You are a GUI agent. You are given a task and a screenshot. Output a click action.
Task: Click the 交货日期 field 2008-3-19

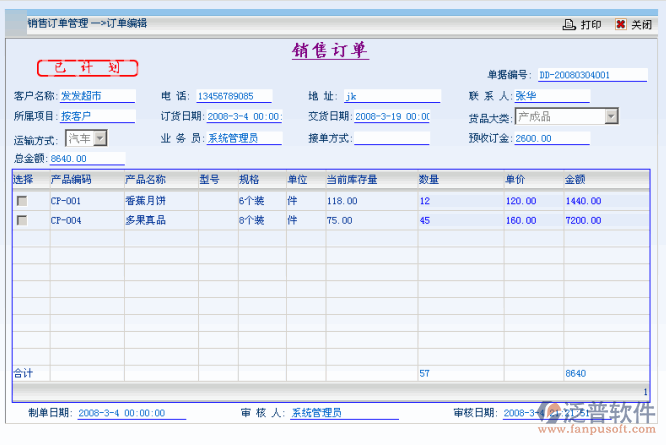(392, 117)
